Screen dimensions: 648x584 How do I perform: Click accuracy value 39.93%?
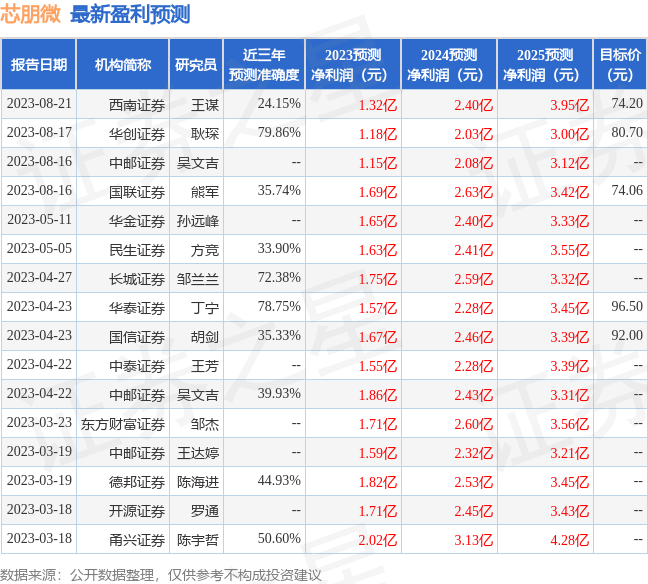pos(279,393)
